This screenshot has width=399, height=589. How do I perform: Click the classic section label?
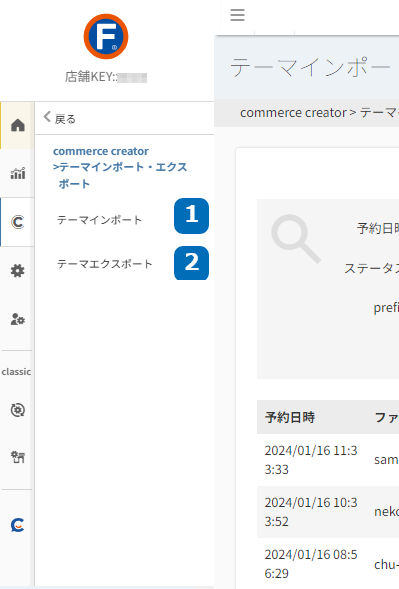(16, 372)
